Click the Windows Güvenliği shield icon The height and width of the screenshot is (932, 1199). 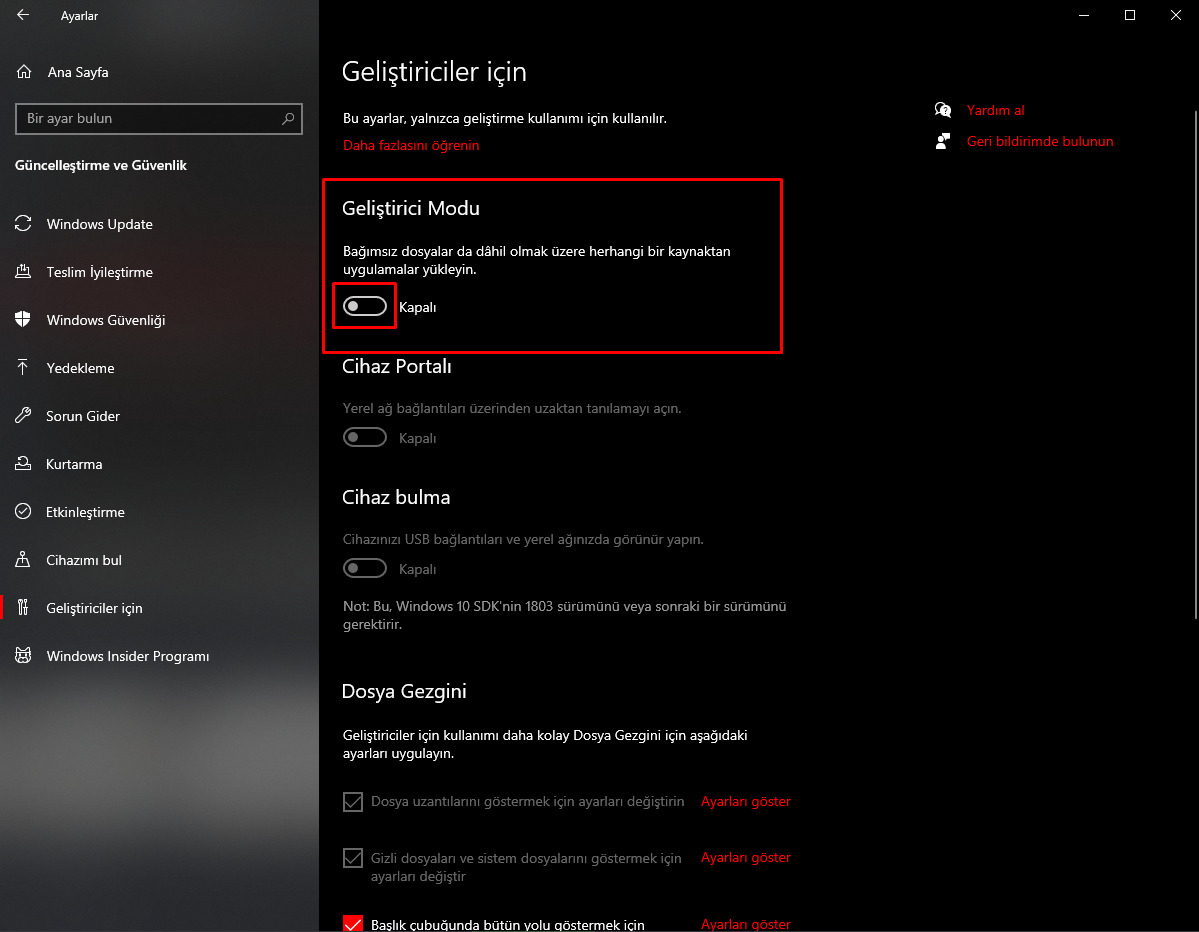(x=23, y=320)
